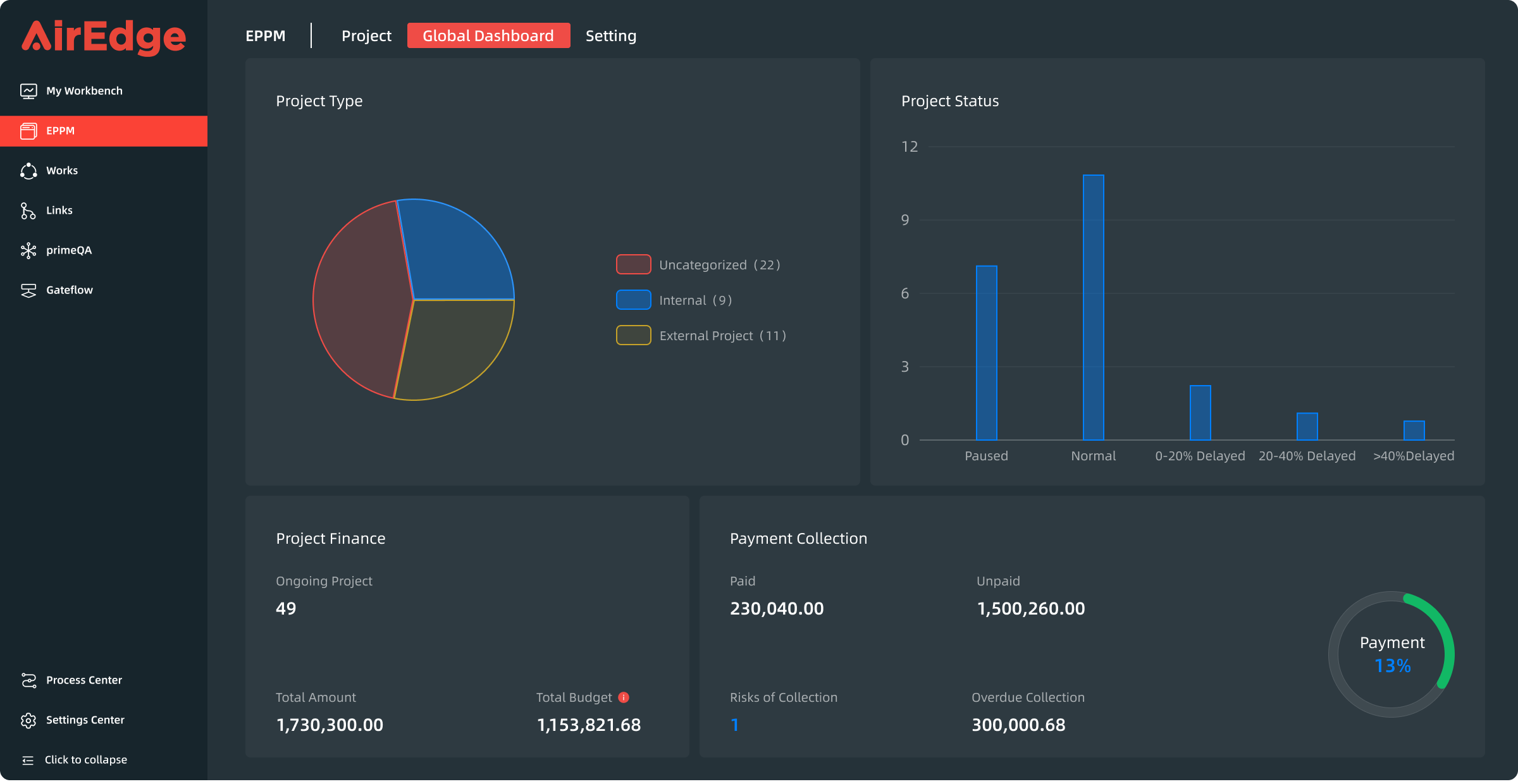Image resolution: width=1518 pixels, height=784 pixels.
Task: Click the Total Budget info icon
Action: click(624, 697)
